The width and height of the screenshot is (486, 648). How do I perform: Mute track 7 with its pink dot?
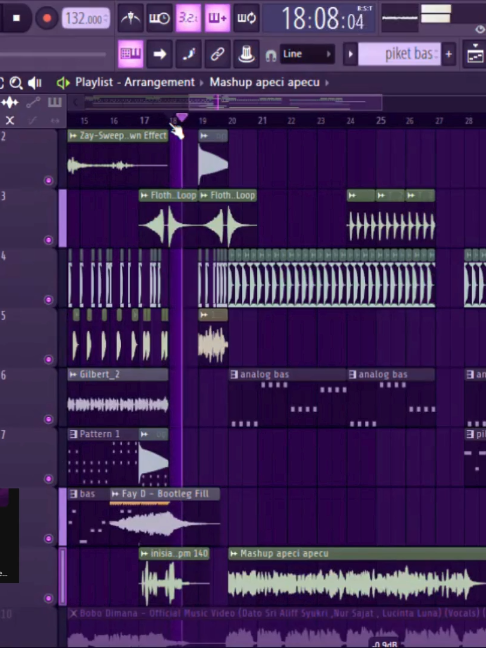[48, 479]
